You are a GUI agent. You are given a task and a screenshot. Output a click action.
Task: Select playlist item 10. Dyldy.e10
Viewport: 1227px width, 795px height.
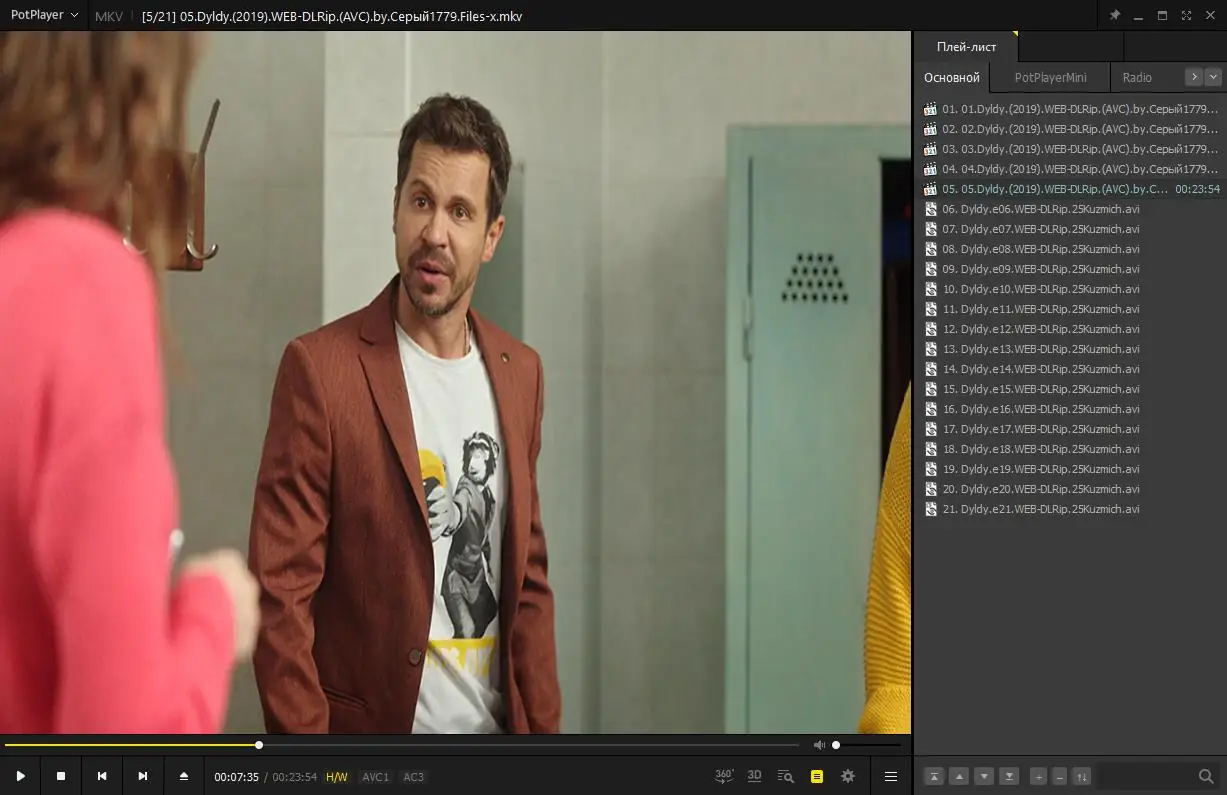(x=1040, y=289)
